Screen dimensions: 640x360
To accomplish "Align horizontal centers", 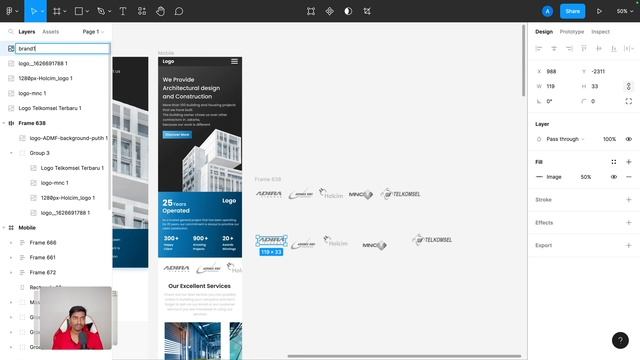I will [x=554, y=49].
